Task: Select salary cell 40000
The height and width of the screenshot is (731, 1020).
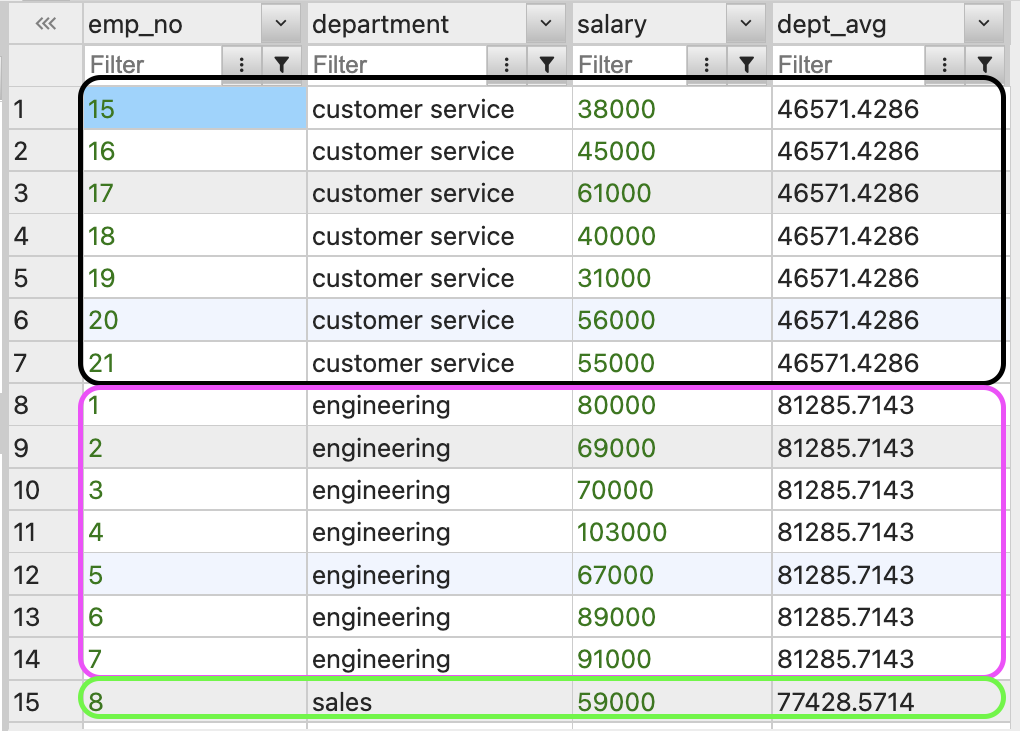Action: [672, 235]
